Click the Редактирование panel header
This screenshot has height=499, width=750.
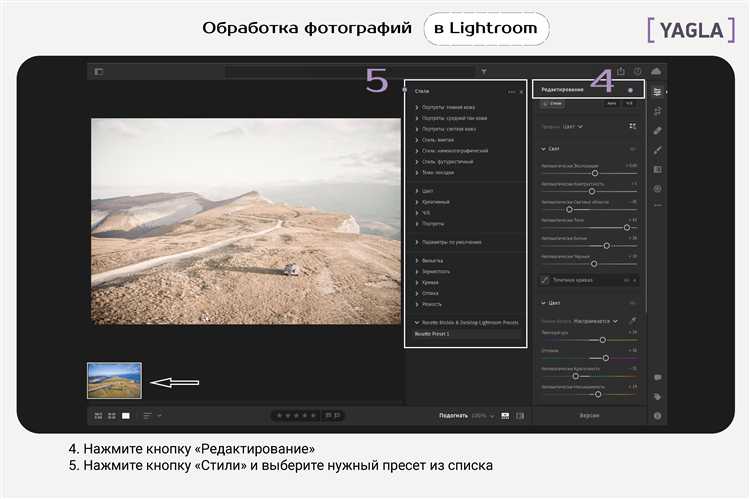(x=588, y=89)
